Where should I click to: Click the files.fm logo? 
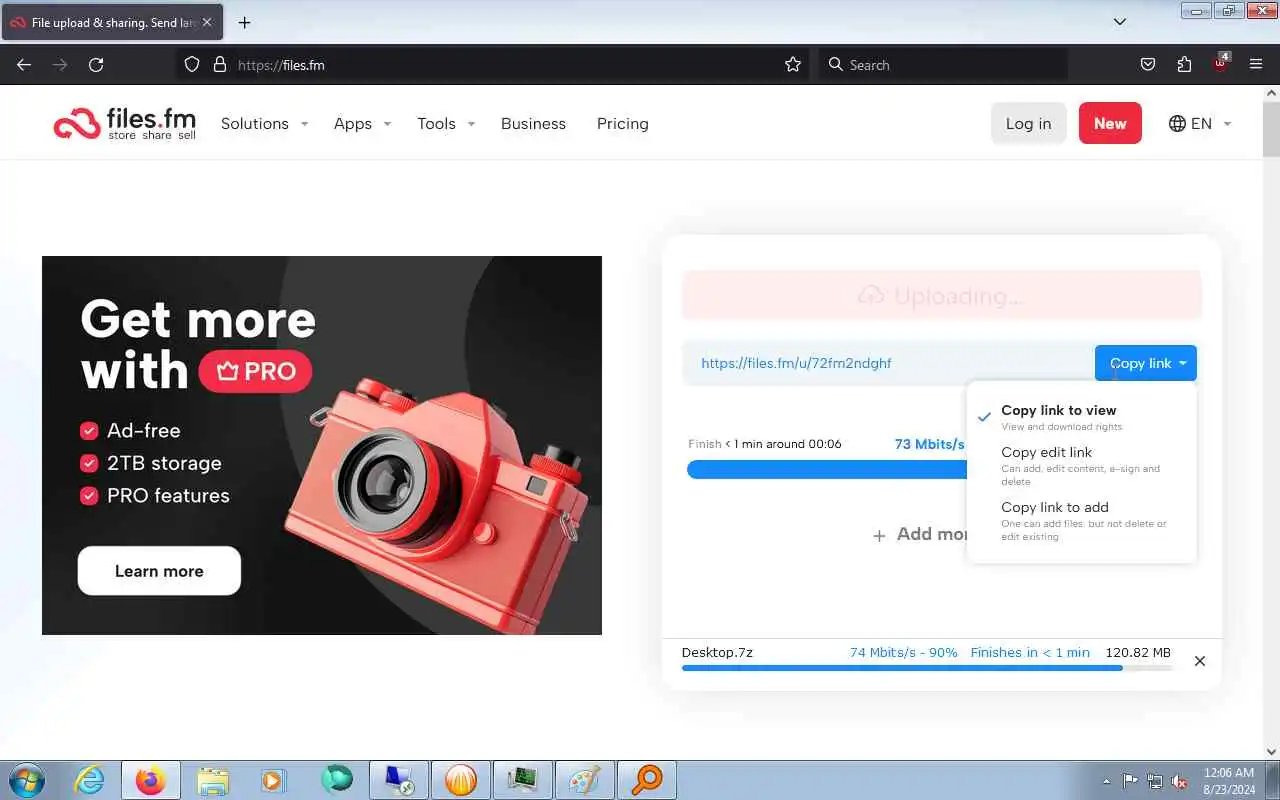coord(124,124)
